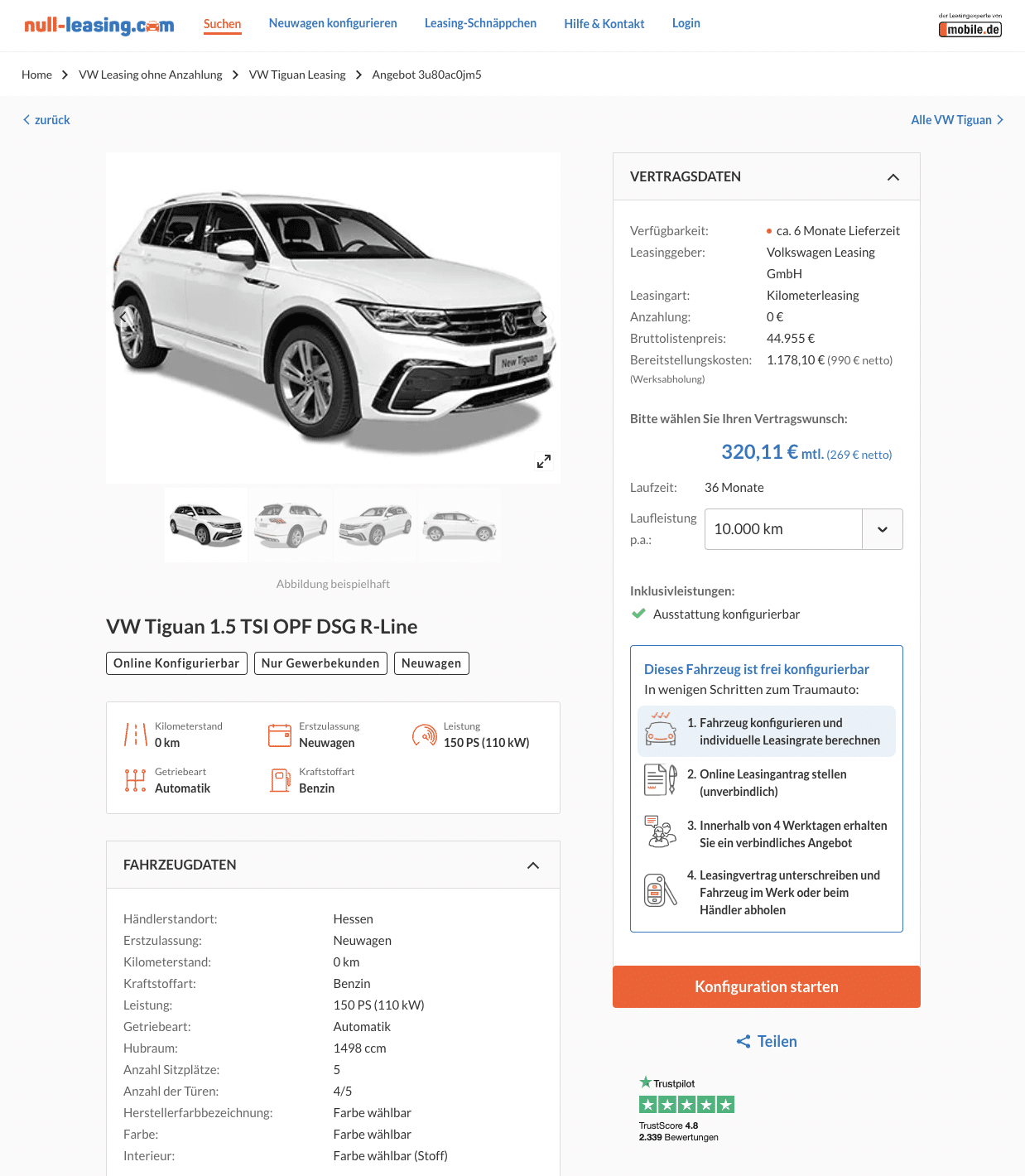This screenshot has width=1025, height=1176.
Task: Click the binding offer advisor icon
Action: (x=661, y=831)
